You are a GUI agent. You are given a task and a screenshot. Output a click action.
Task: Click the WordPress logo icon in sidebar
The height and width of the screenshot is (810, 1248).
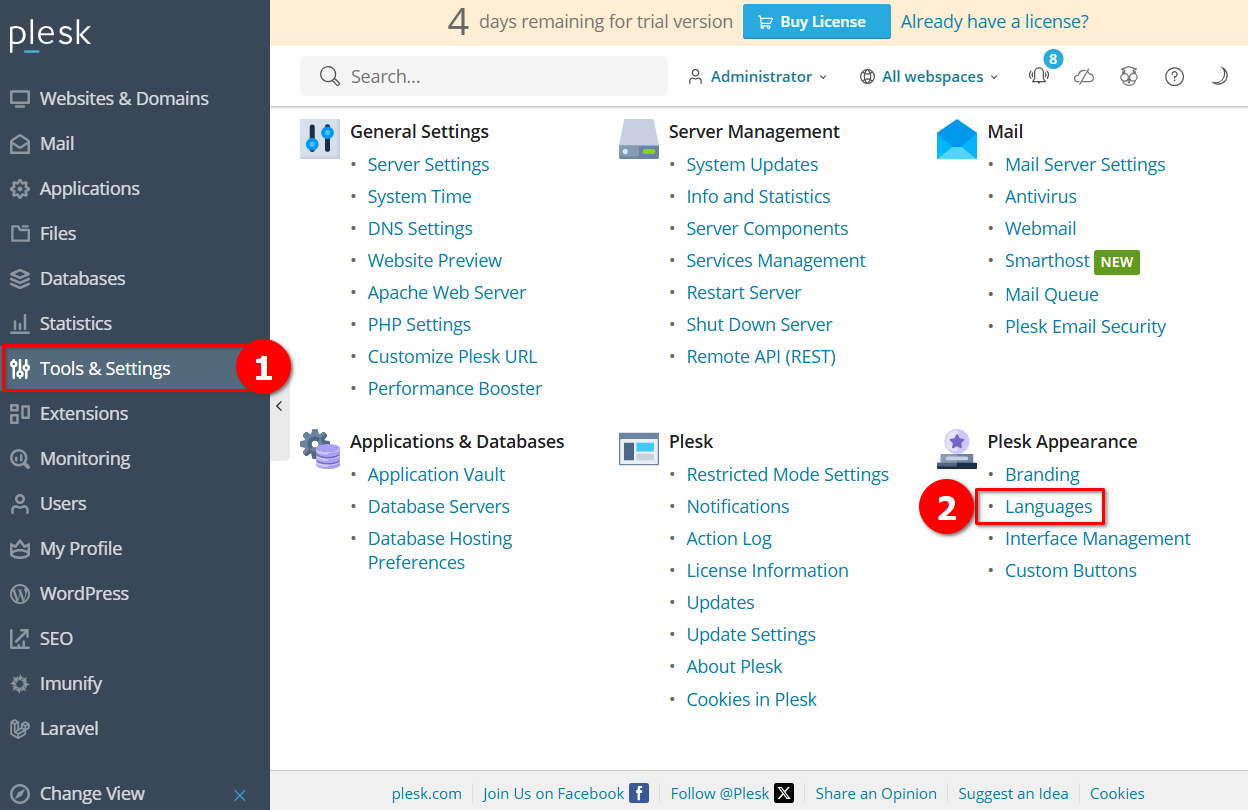[20, 594]
